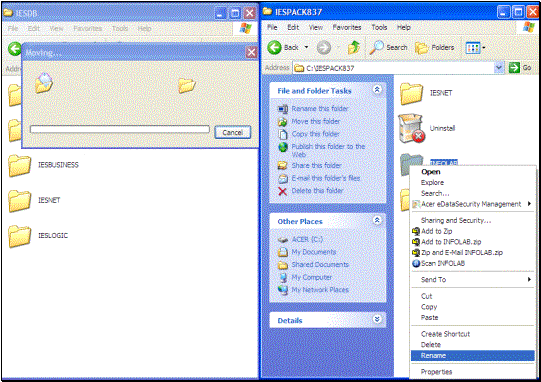The width and height of the screenshot is (541, 382).
Task: Select the IESNET folder in IESPACK837
Action: [411, 93]
